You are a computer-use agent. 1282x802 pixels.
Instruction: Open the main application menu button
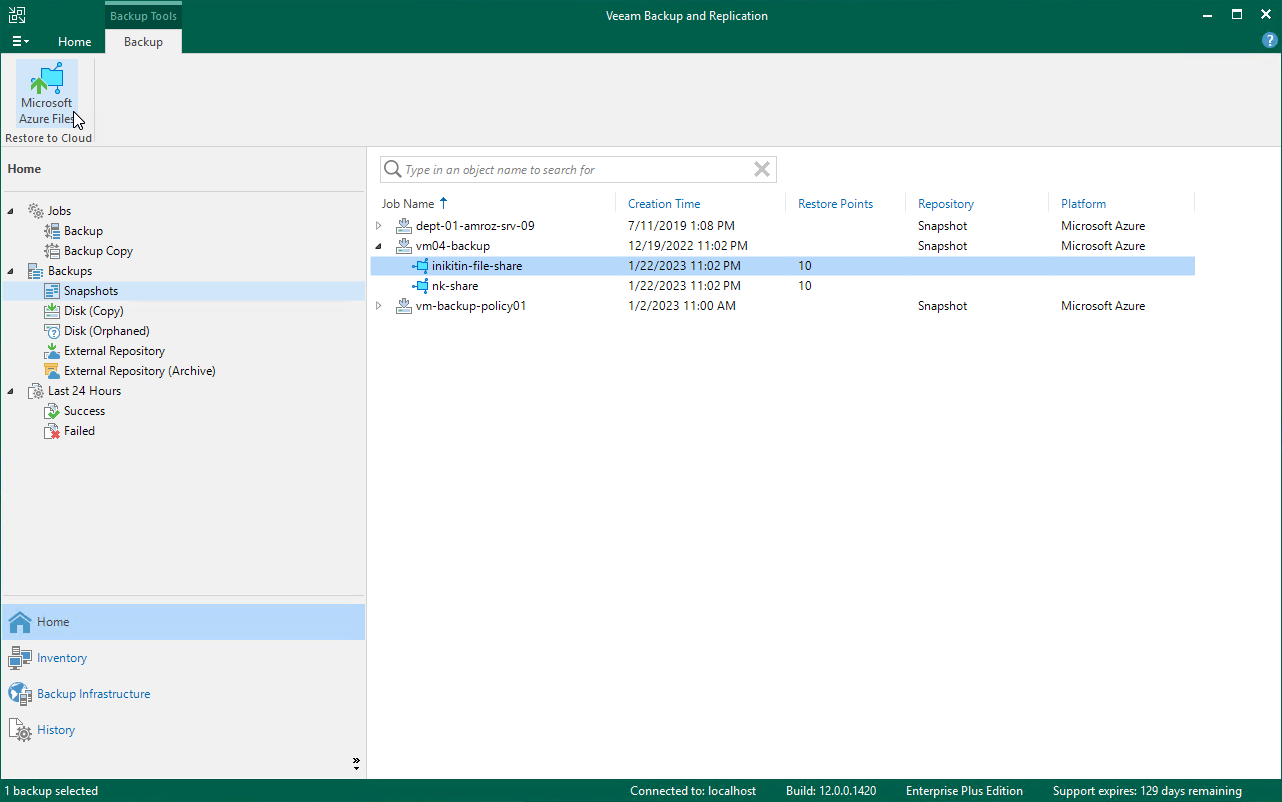tap(20, 42)
